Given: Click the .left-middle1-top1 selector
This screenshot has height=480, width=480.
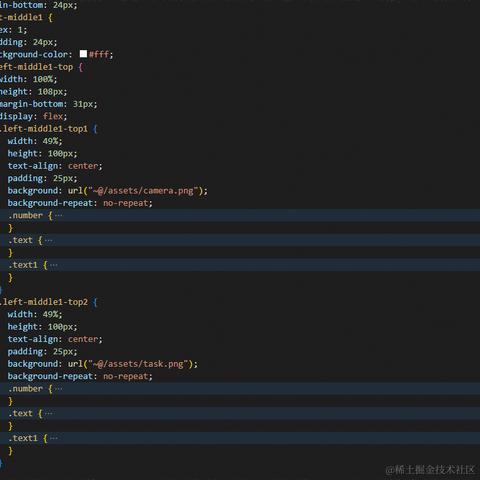Looking at the screenshot, I should coord(44,129).
